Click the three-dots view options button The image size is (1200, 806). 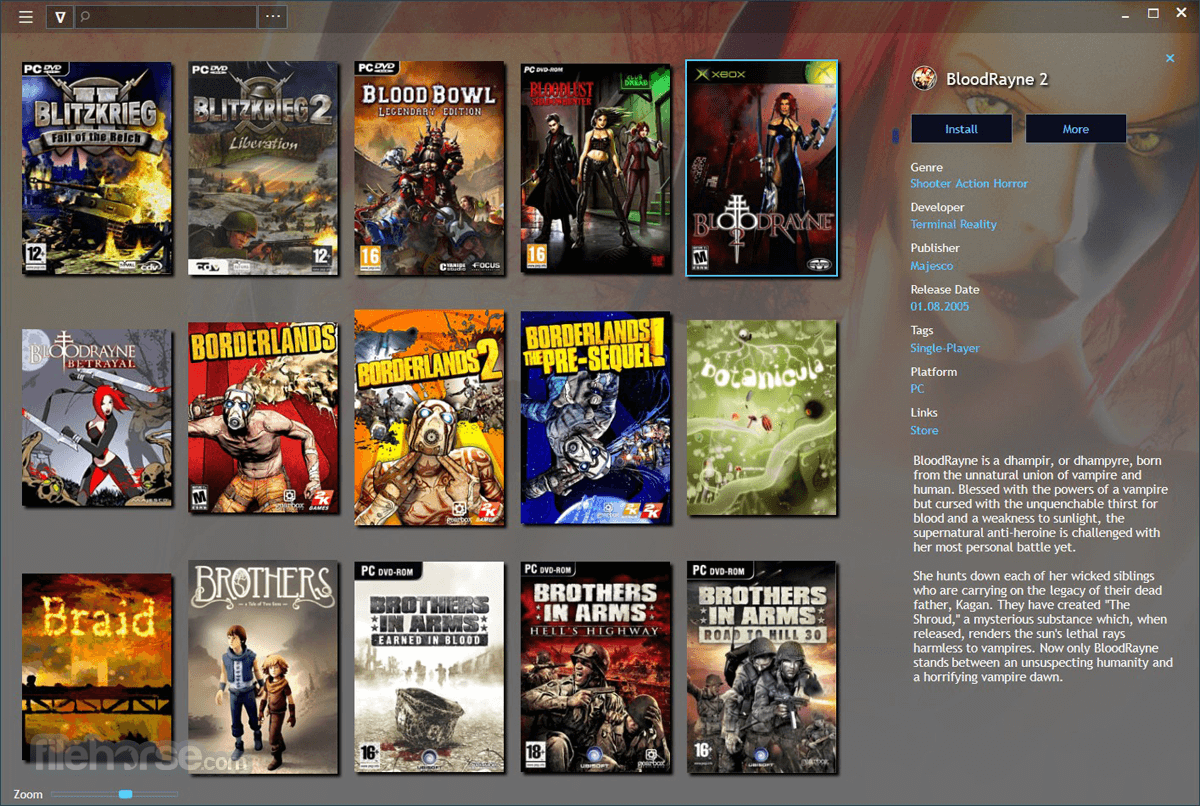pyautogui.click(x=273, y=17)
